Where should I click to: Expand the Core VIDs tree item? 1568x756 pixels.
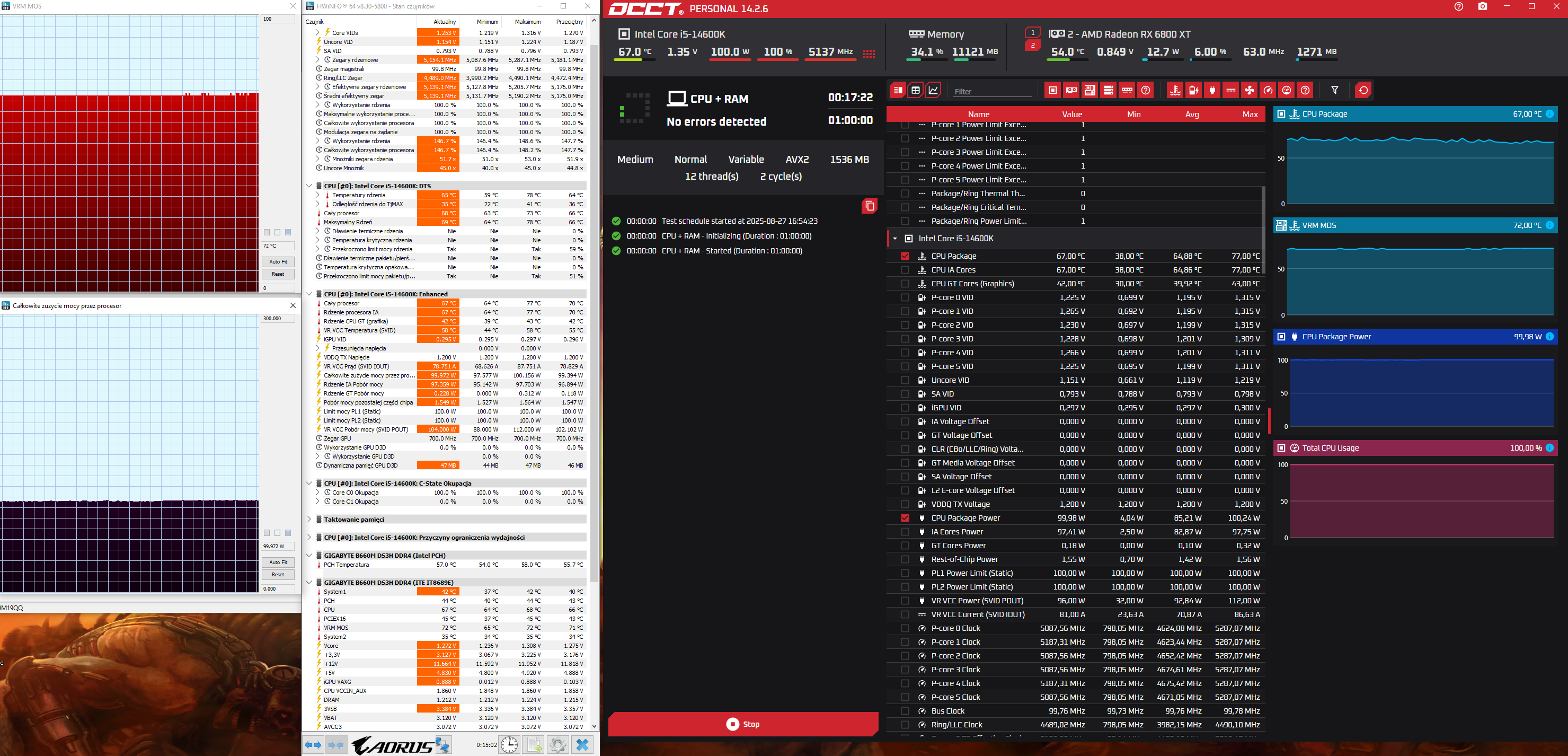[317, 33]
